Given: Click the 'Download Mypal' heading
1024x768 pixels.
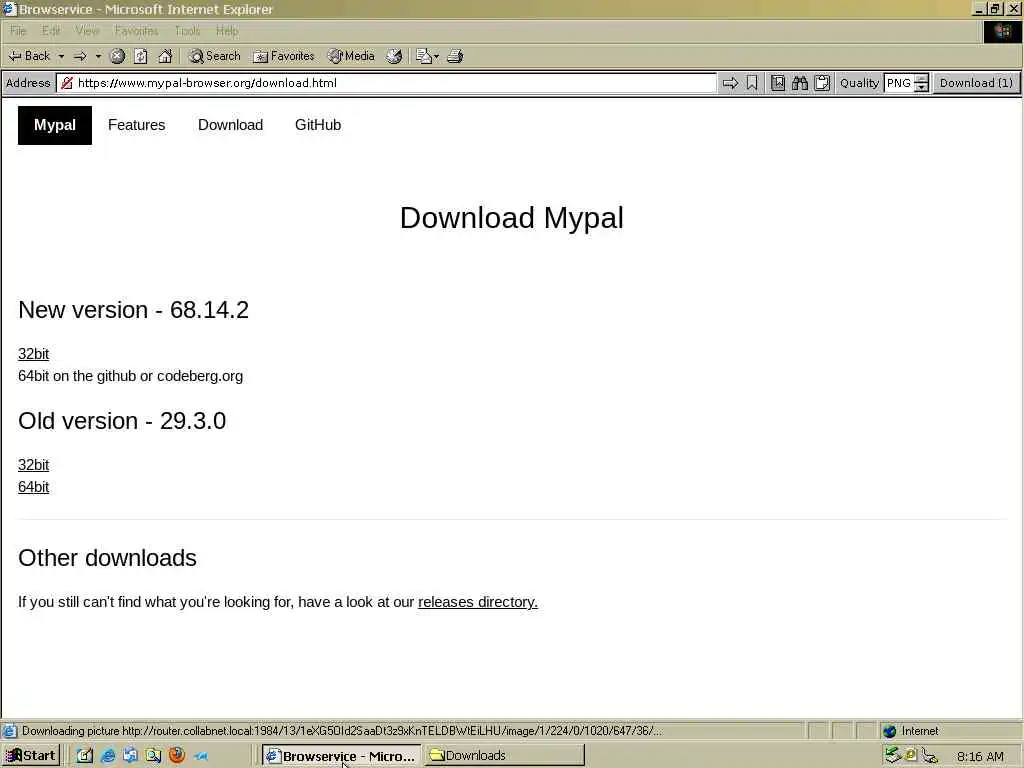Looking at the screenshot, I should coord(512,217).
